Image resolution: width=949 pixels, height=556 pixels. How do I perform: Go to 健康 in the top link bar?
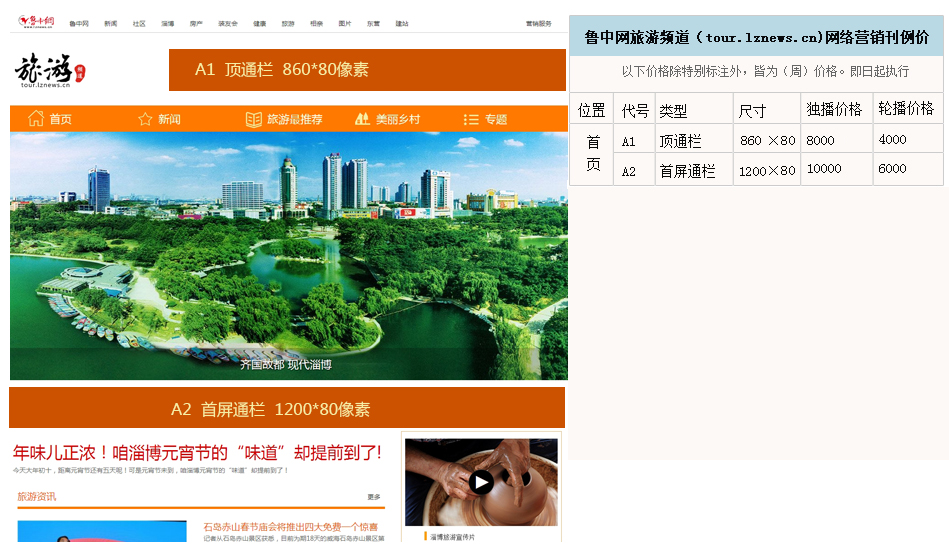point(259,23)
